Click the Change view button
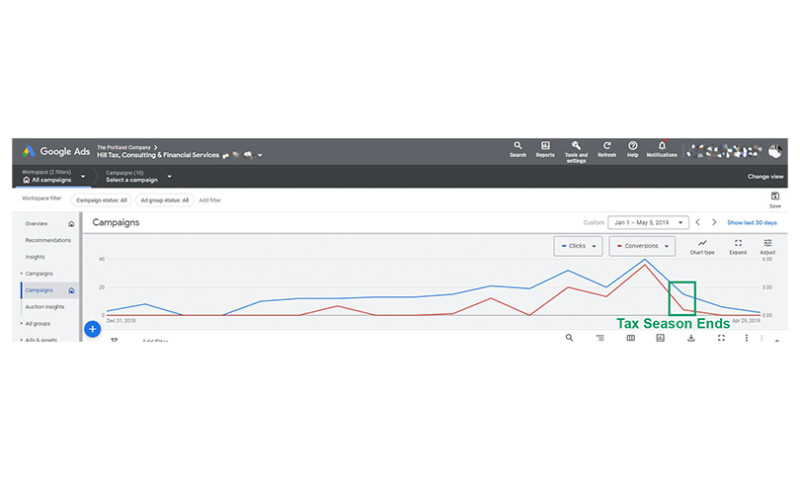 (x=765, y=176)
